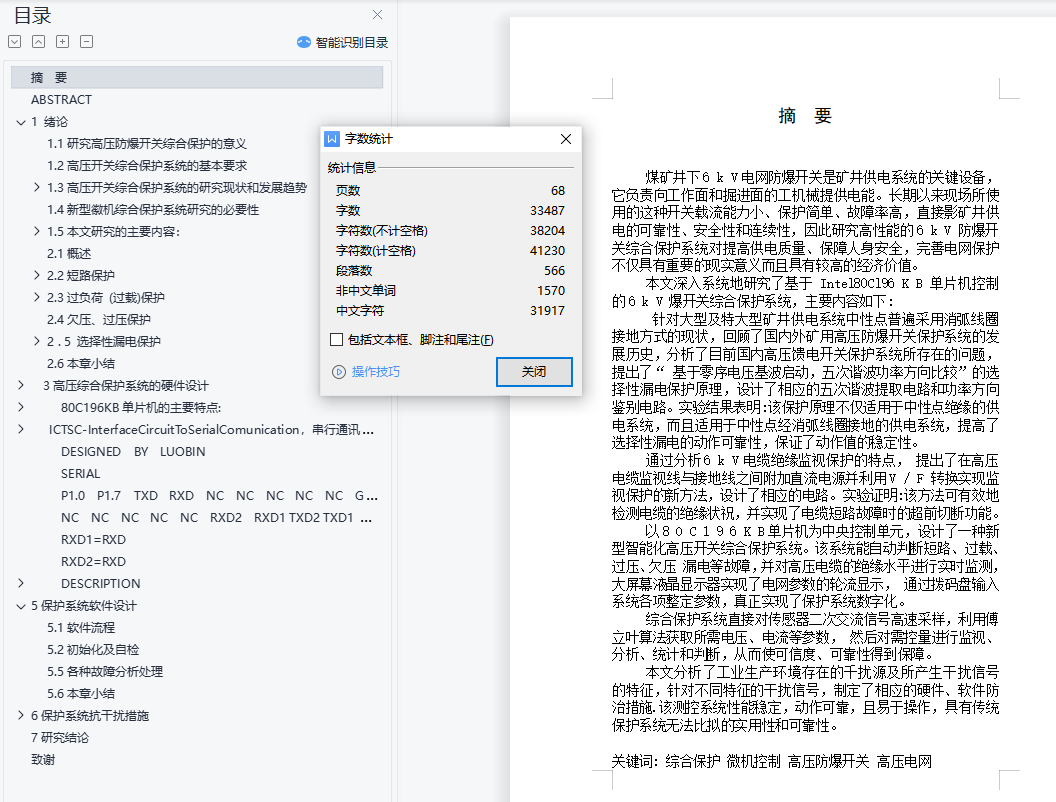1056x802 pixels.
Task: Click the 字数 value 33487
Action: pos(548,211)
